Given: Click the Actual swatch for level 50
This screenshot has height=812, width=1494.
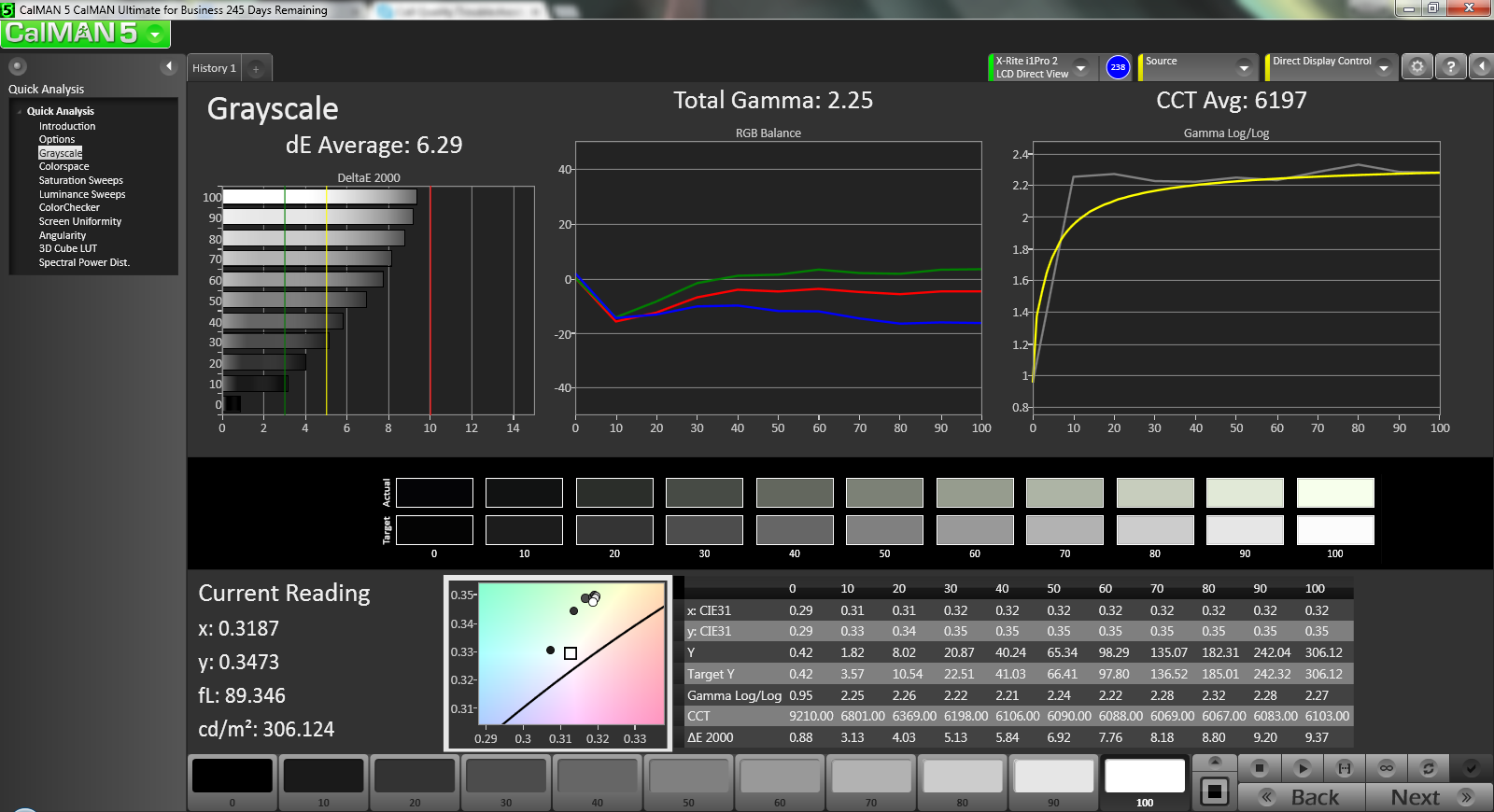Looking at the screenshot, I should 884,493.
